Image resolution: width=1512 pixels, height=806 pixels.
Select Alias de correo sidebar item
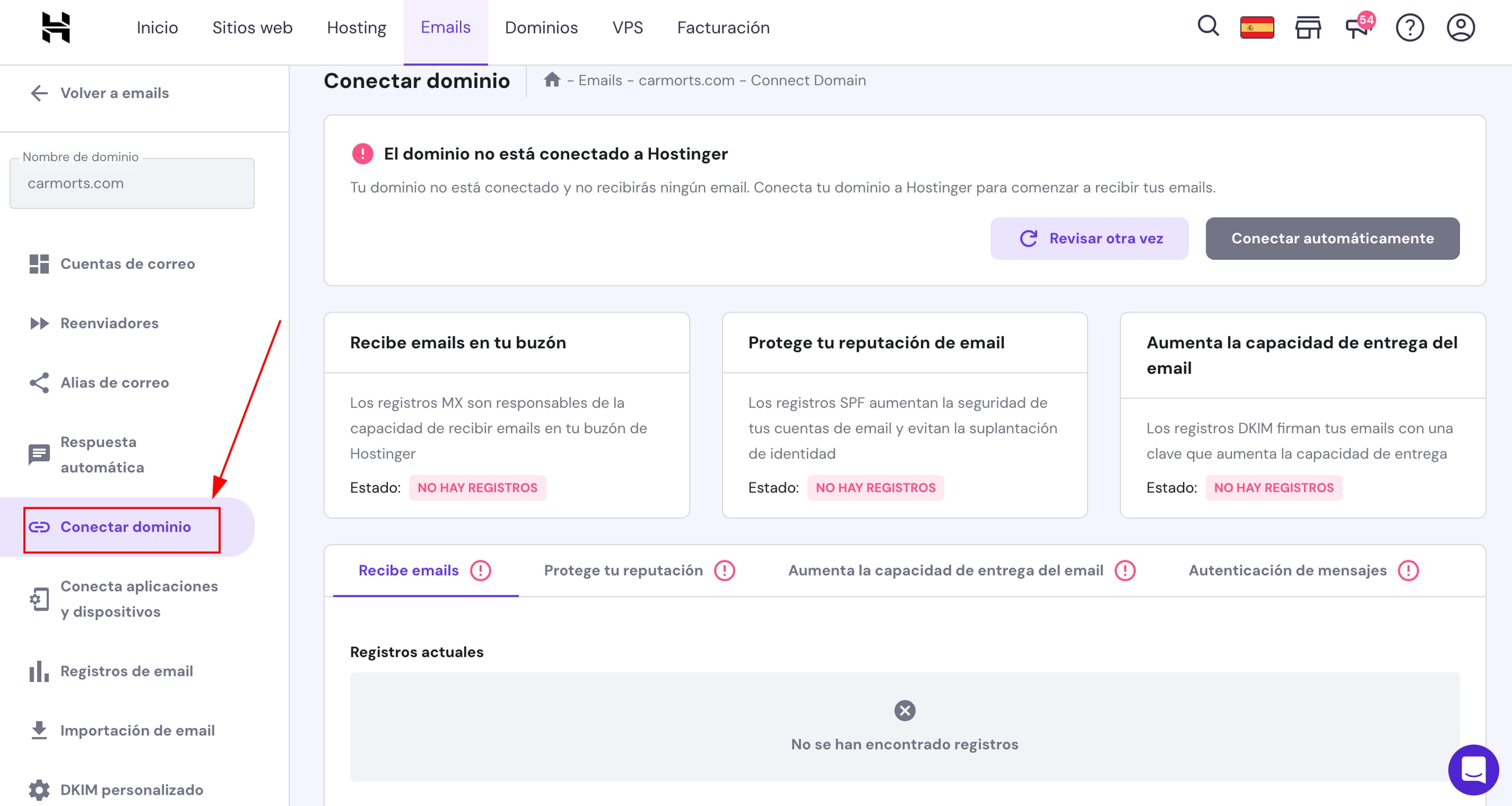click(x=115, y=383)
